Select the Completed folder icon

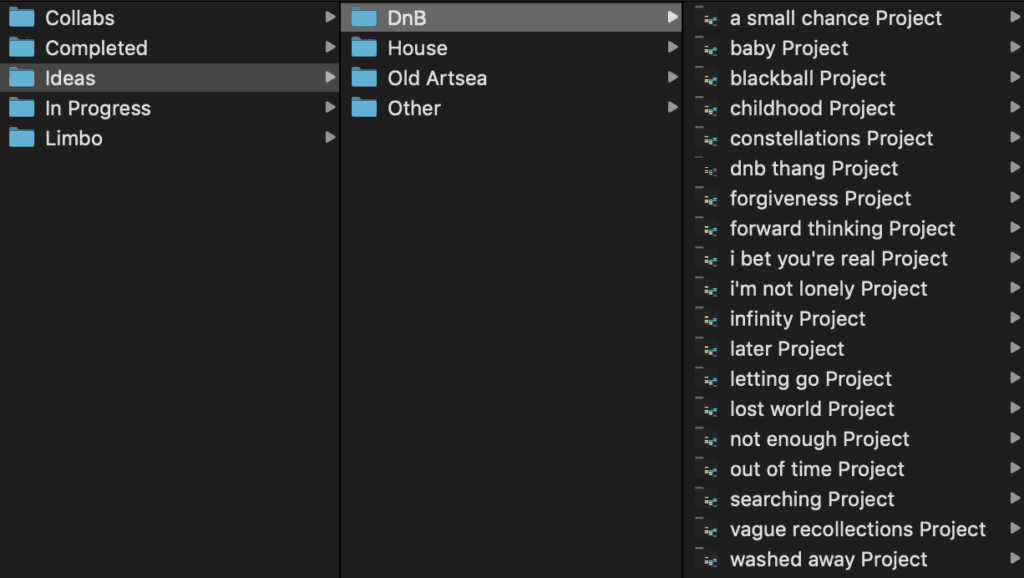[x=22, y=48]
